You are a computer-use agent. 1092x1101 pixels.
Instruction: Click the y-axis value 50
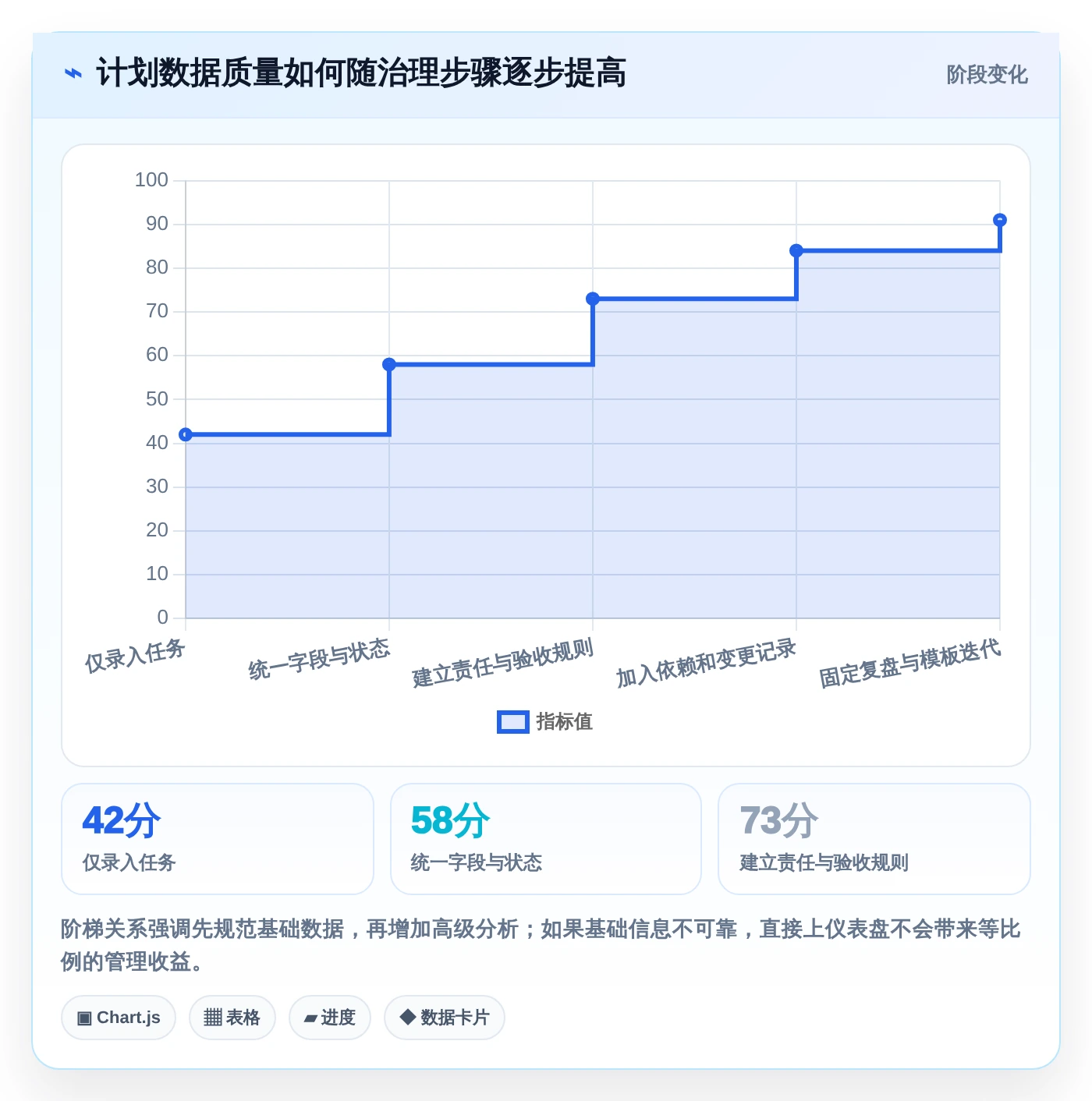(x=157, y=399)
